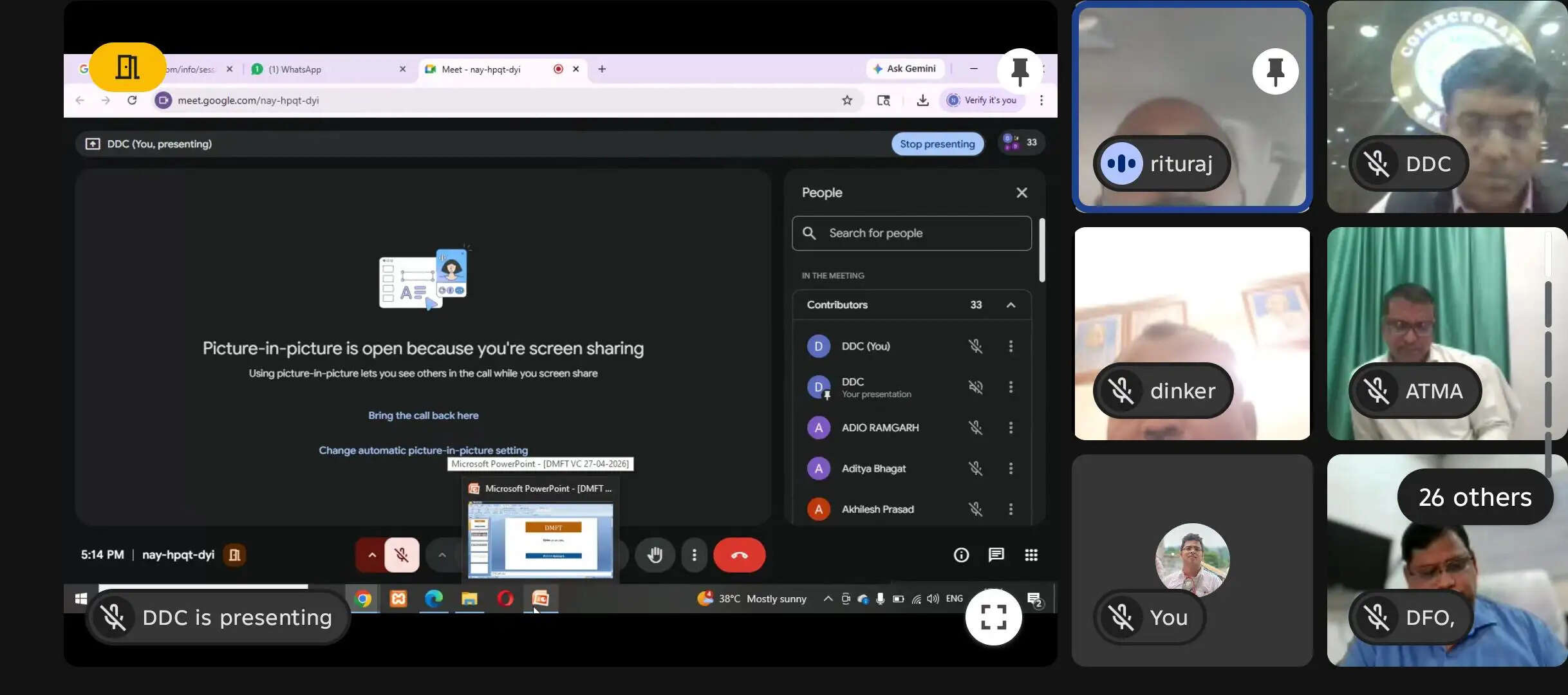Open more options three-dot menu in call bar

pyautogui.click(x=694, y=555)
